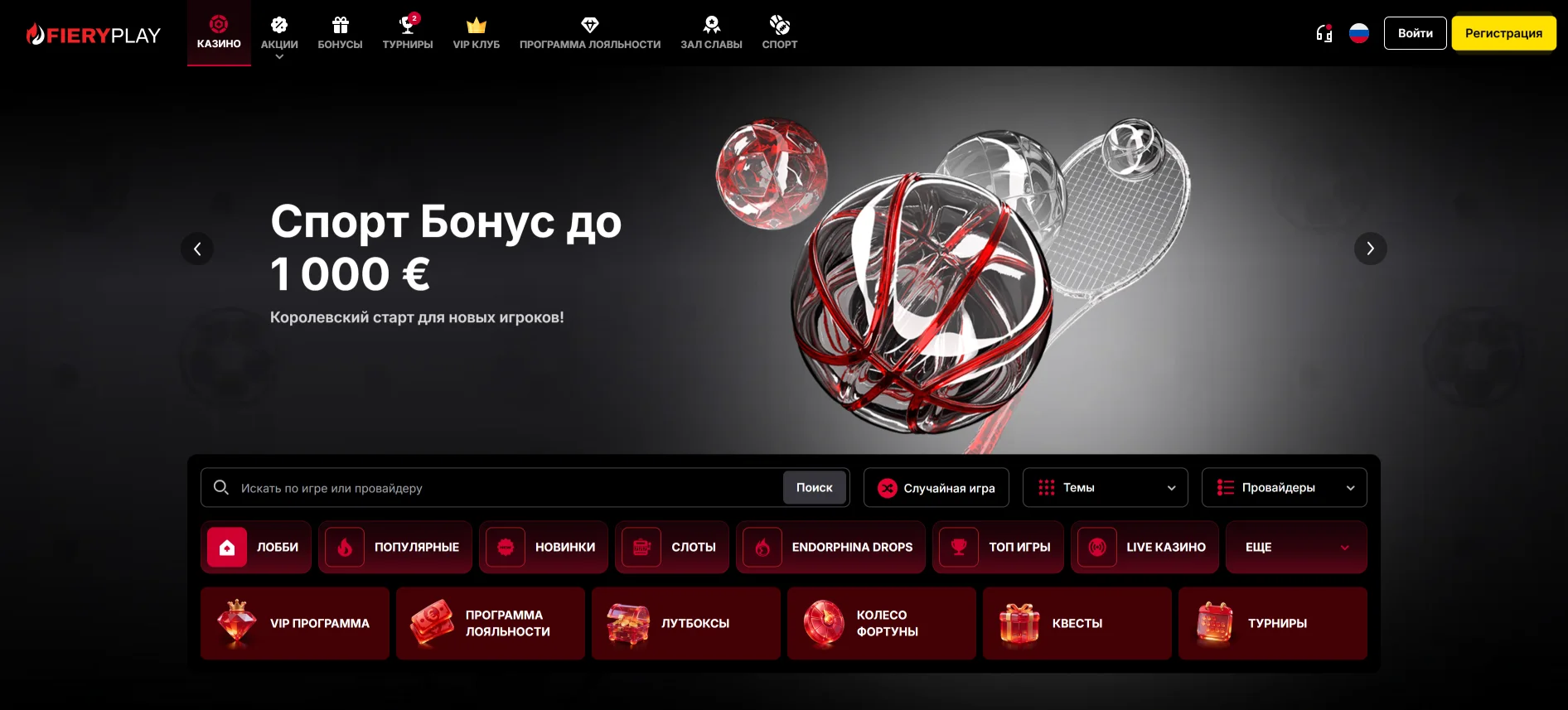The image size is (1568, 710).
Task: Open VIP Программа card label
Action: click(320, 624)
